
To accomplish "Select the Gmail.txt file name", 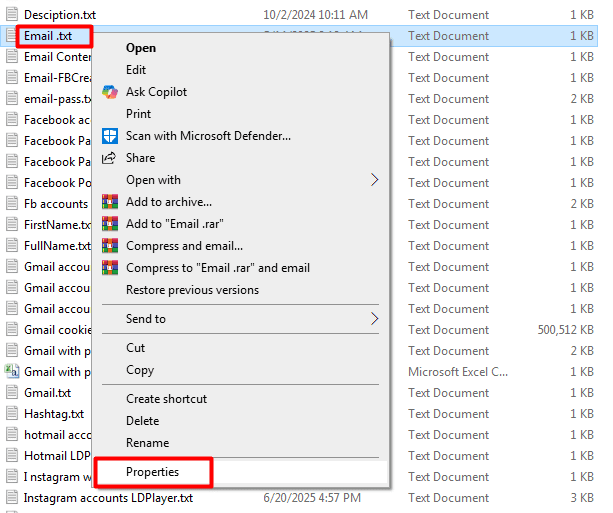I will coord(47,393).
